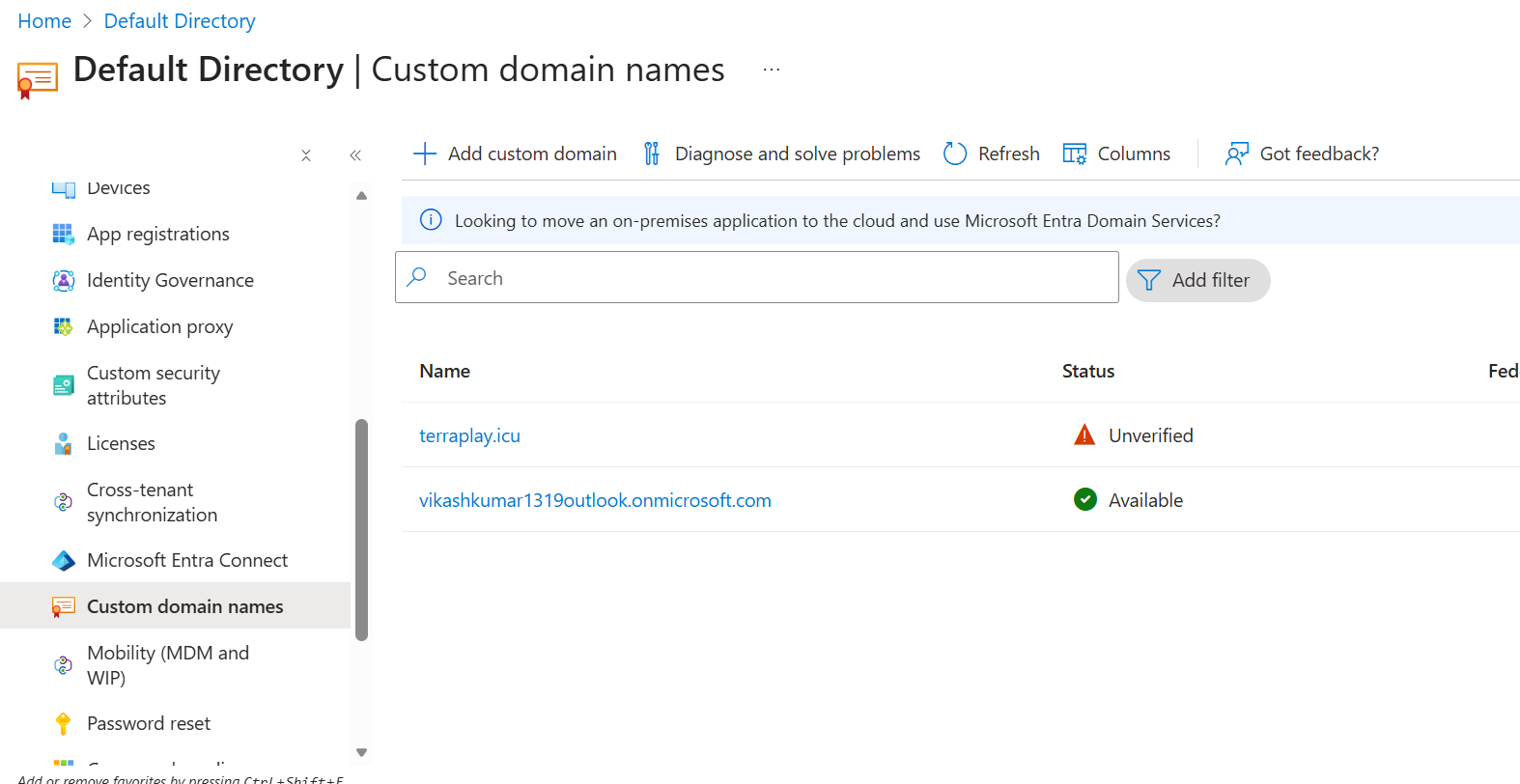
Task: Click the wrench diagnose icon
Action: pos(652,154)
